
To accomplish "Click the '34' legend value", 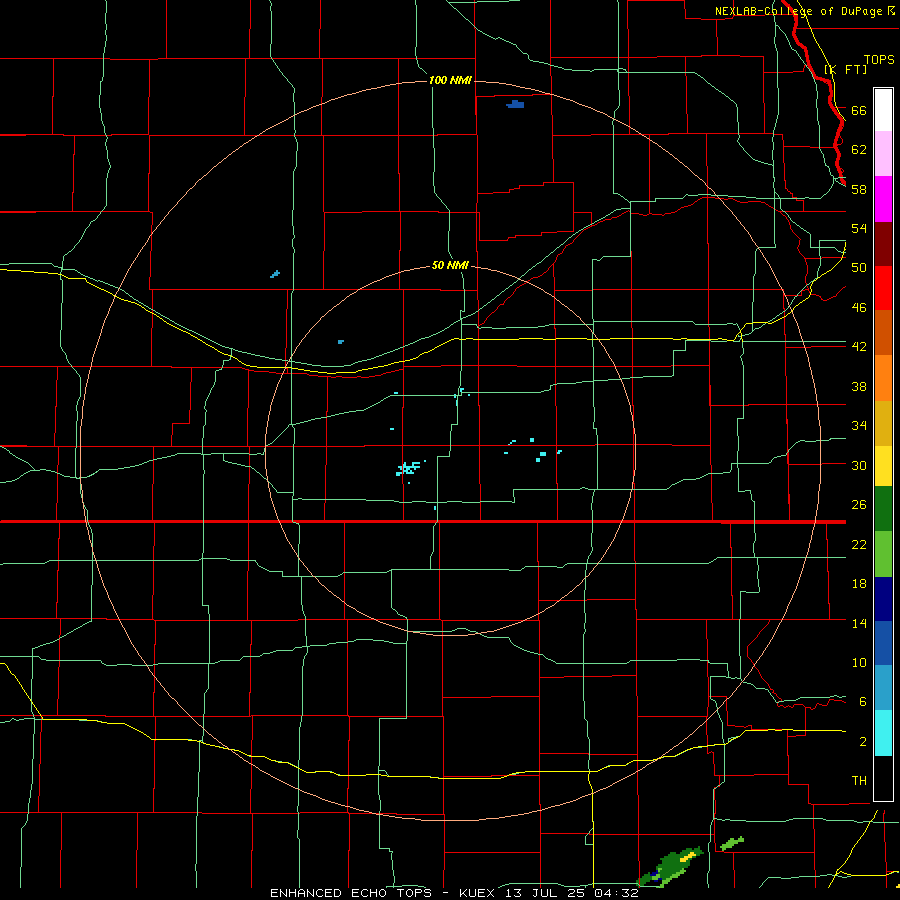I will (859, 426).
